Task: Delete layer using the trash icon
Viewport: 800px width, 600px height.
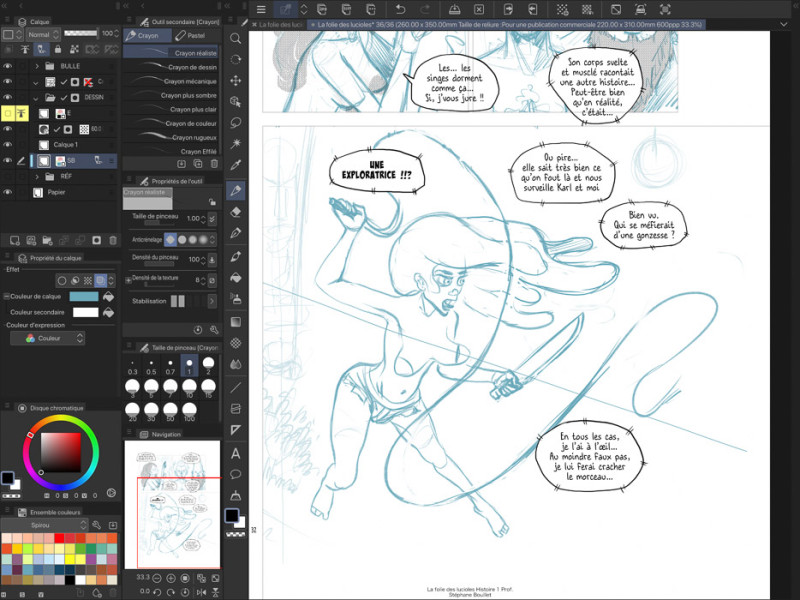Action: [112, 240]
